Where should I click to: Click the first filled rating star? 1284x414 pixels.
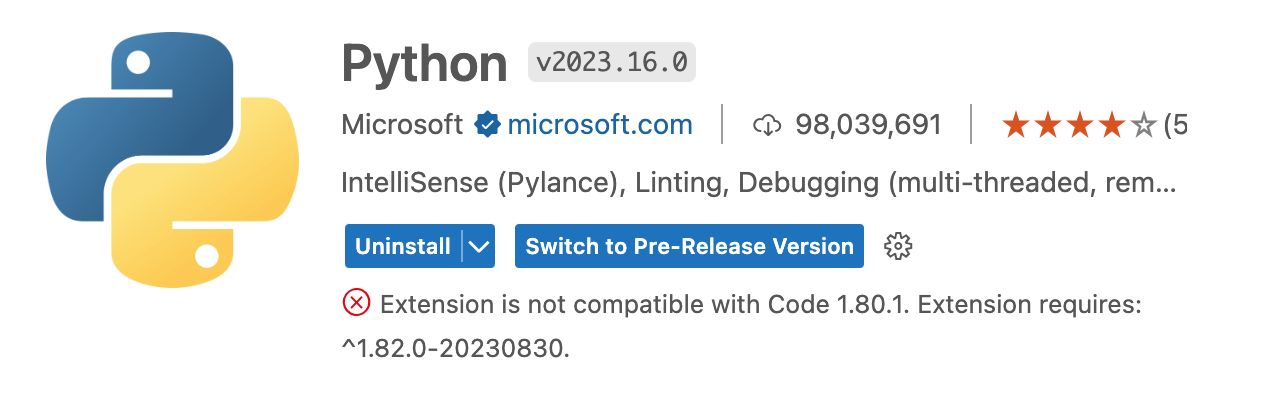coord(1016,124)
